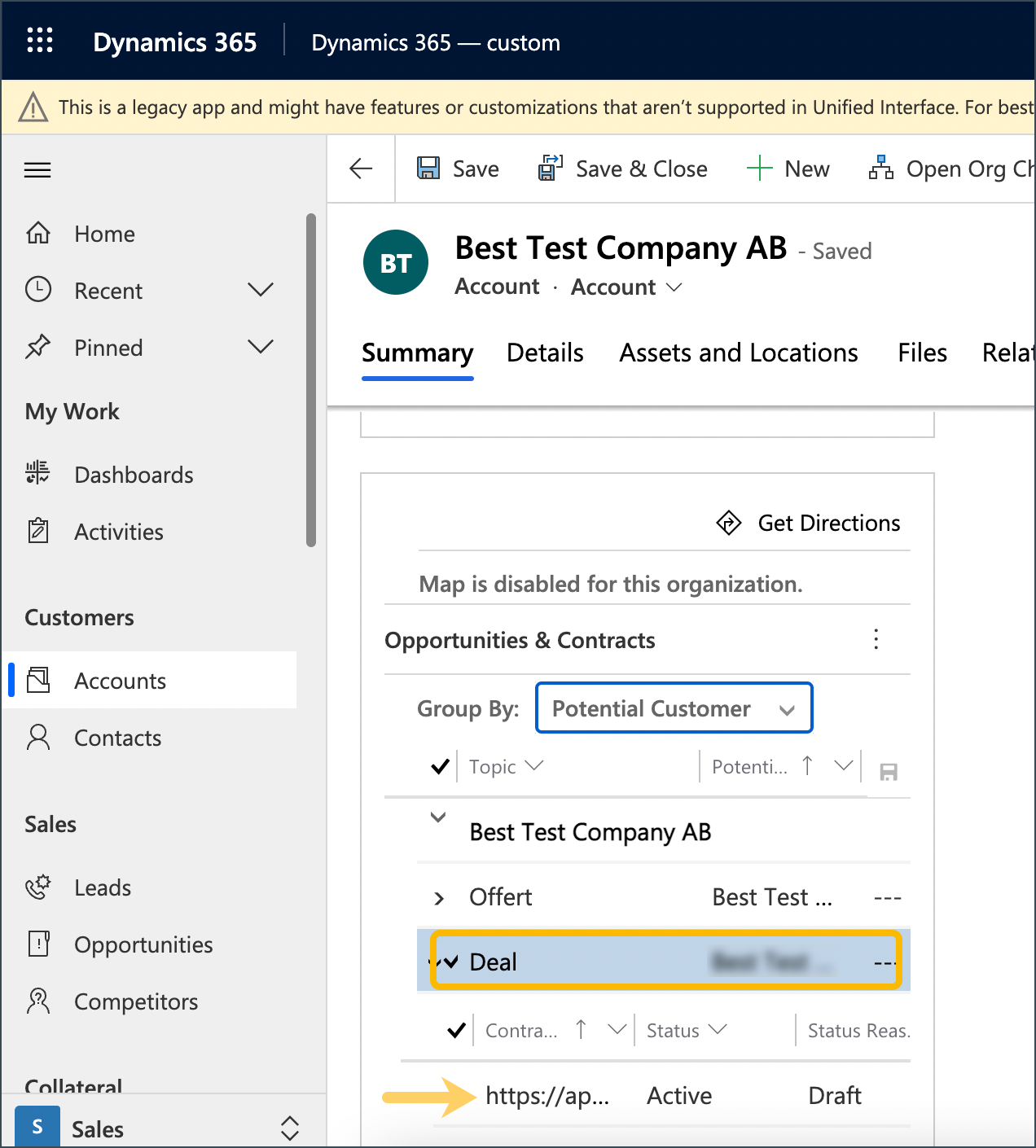The height and width of the screenshot is (1148, 1036).
Task: Click the Active status cell
Action: click(679, 1095)
